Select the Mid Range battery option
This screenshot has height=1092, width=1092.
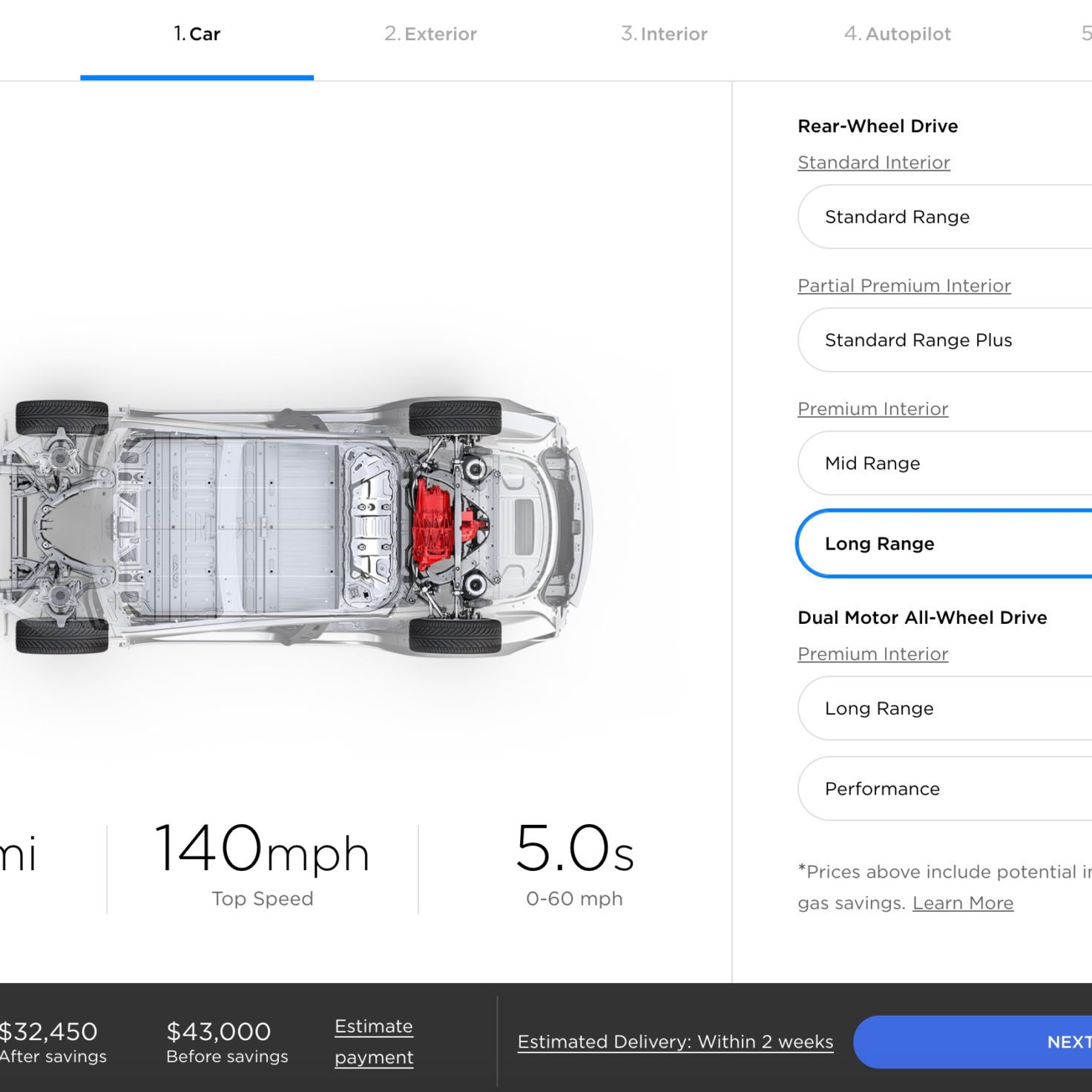point(945,463)
